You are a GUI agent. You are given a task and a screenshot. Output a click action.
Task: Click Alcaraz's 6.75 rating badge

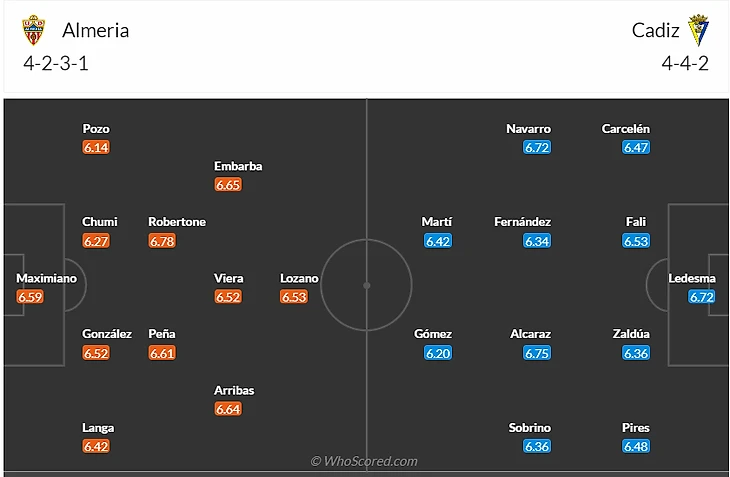point(537,353)
